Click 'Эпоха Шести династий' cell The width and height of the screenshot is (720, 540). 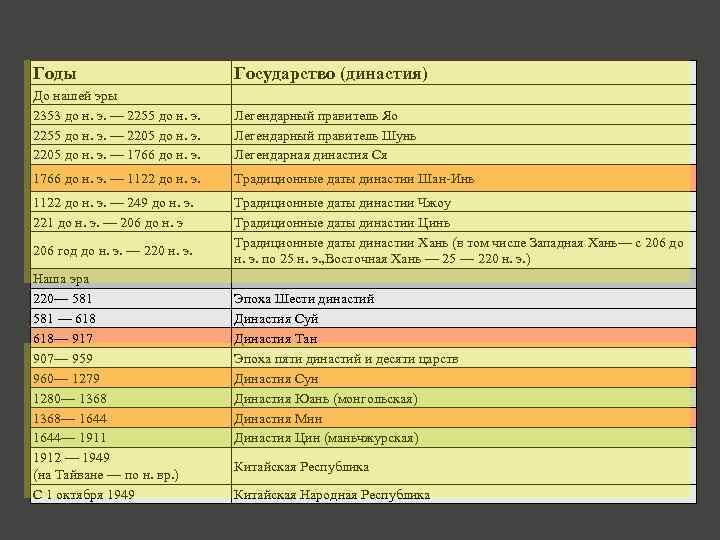[x=464, y=298]
